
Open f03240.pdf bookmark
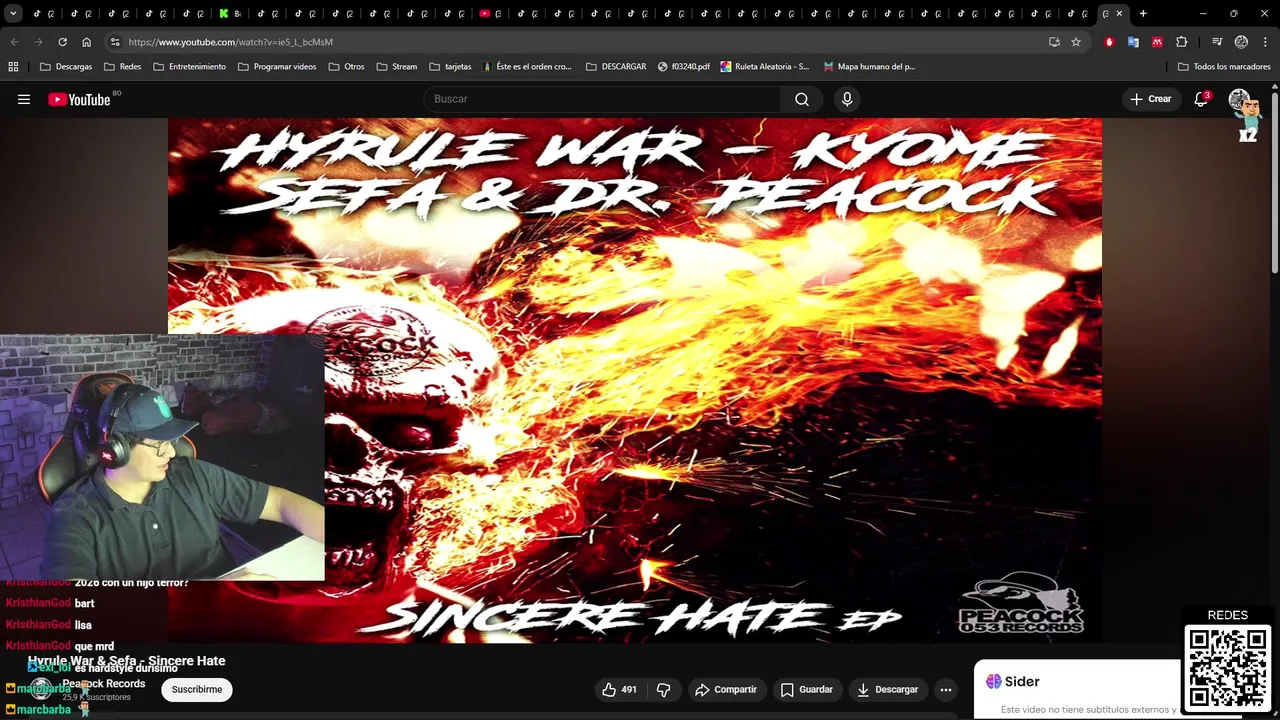[684, 67]
